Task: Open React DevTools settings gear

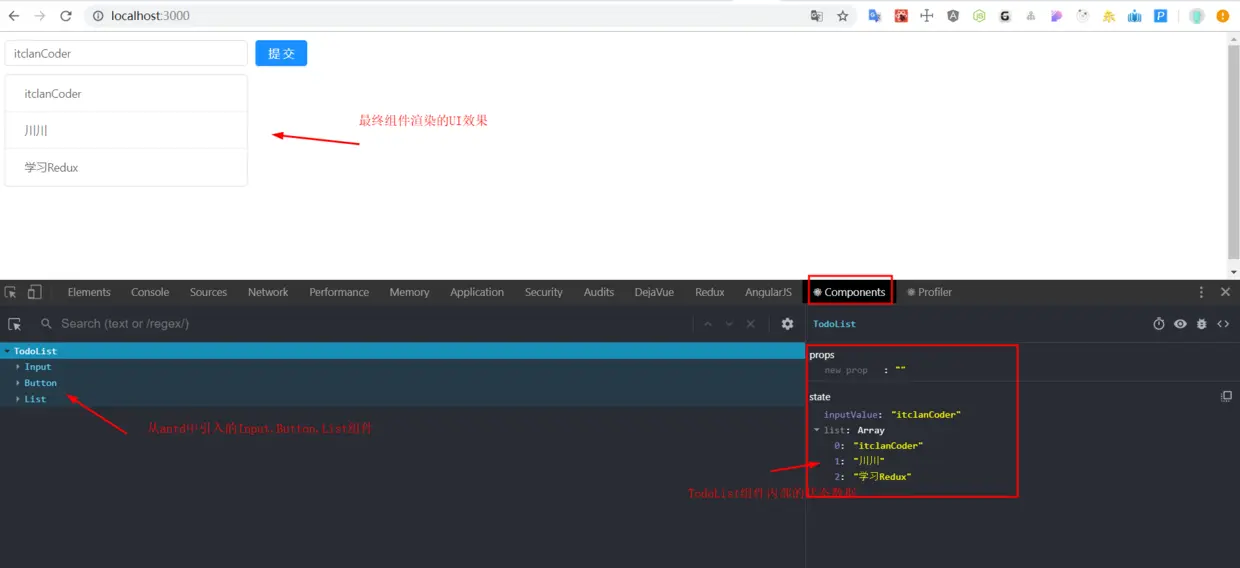Action: point(787,324)
